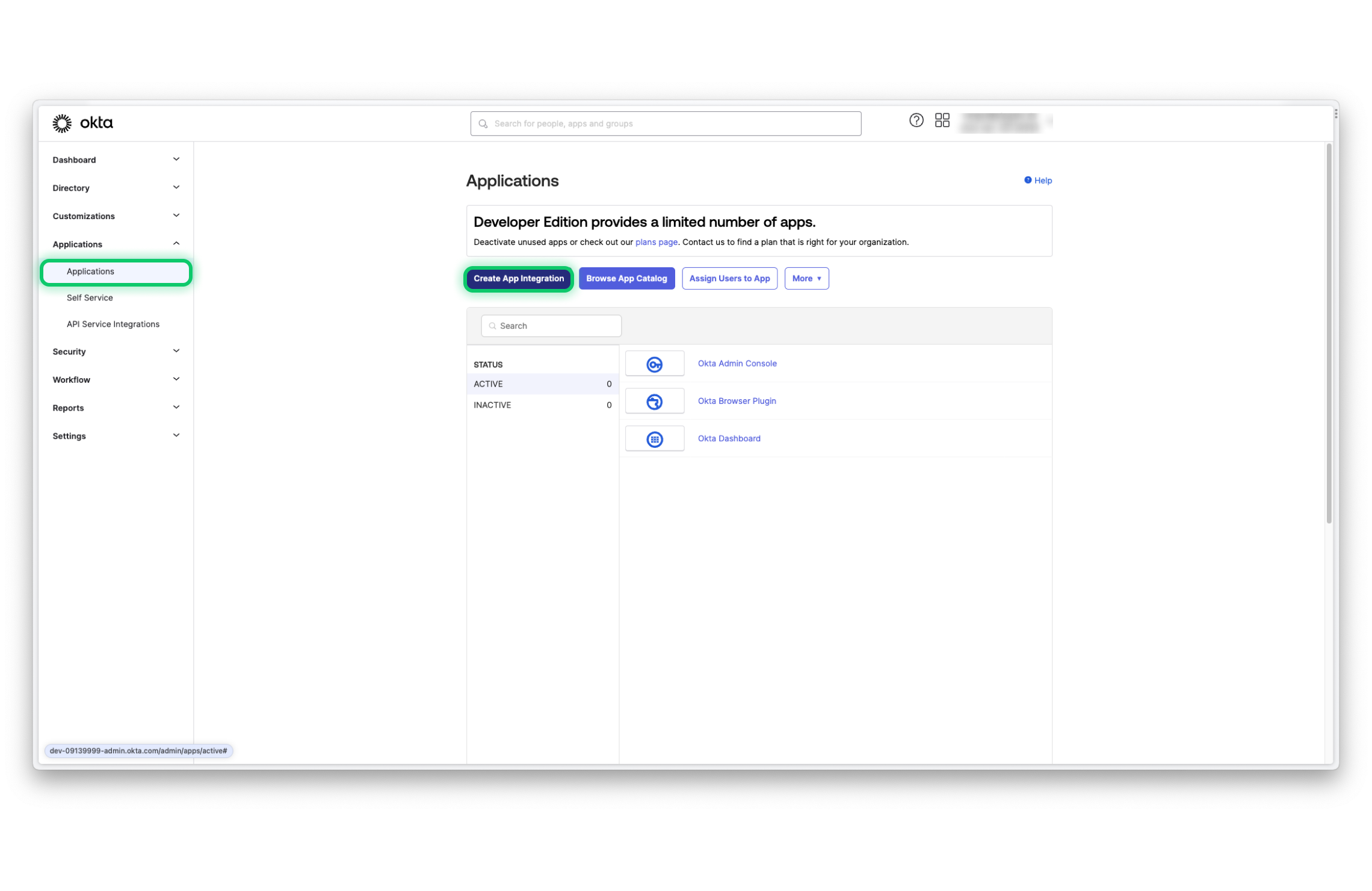The width and height of the screenshot is (1372, 891).
Task: Open API Service Integrations in sidebar
Action: tap(113, 324)
